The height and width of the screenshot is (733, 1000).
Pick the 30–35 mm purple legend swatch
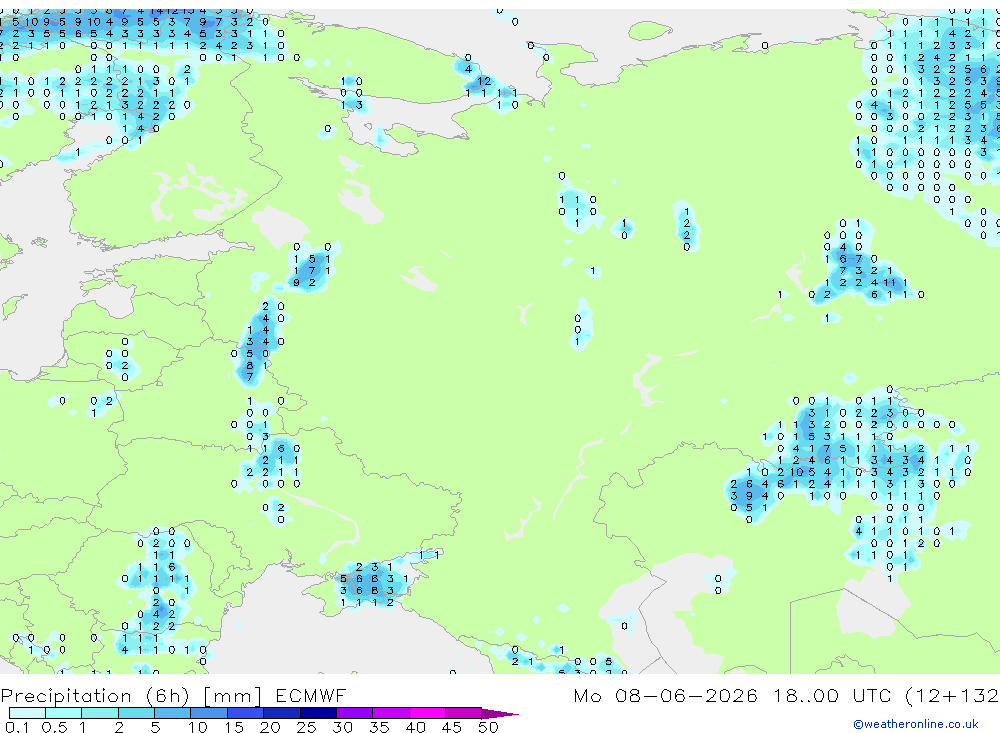(354, 713)
